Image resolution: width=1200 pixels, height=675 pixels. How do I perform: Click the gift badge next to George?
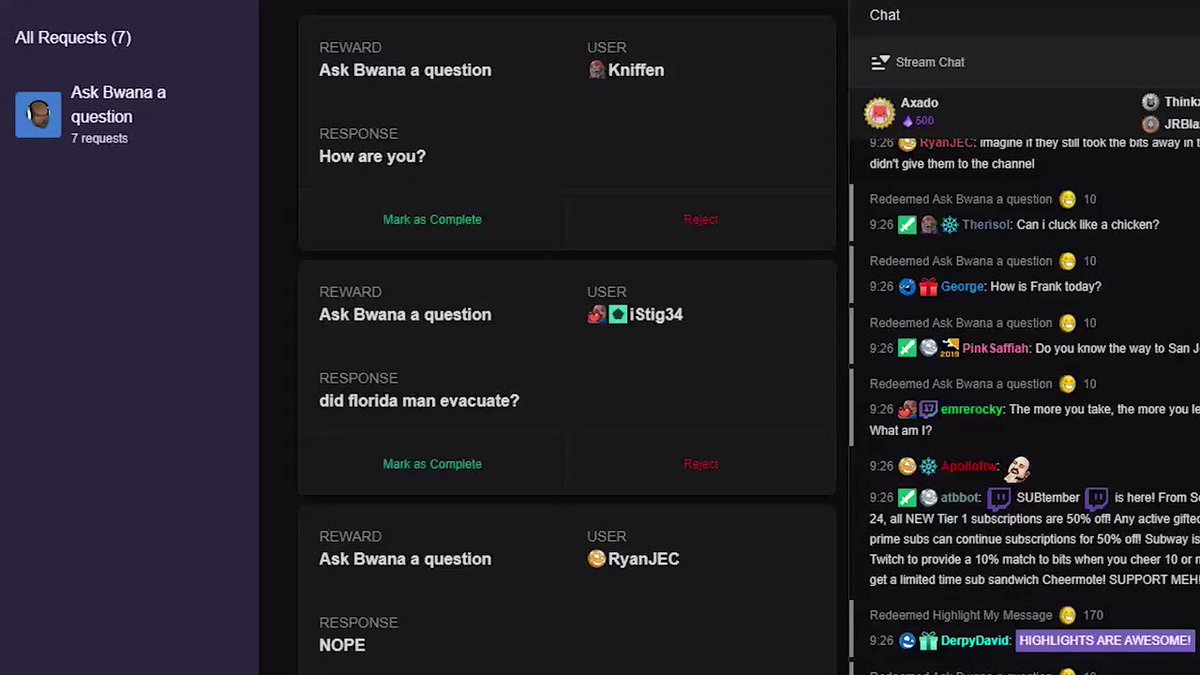click(x=928, y=287)
